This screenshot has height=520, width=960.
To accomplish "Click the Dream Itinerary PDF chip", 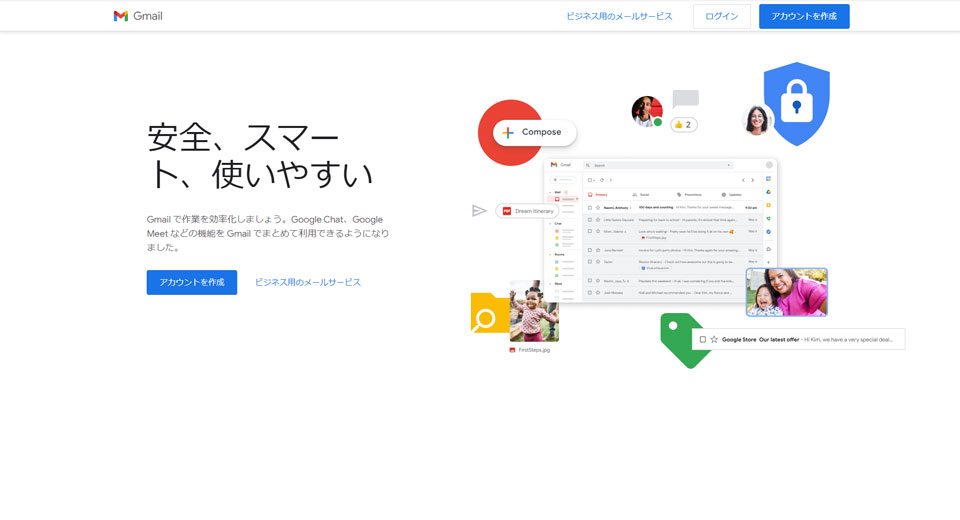I will [x=527, y=211].
